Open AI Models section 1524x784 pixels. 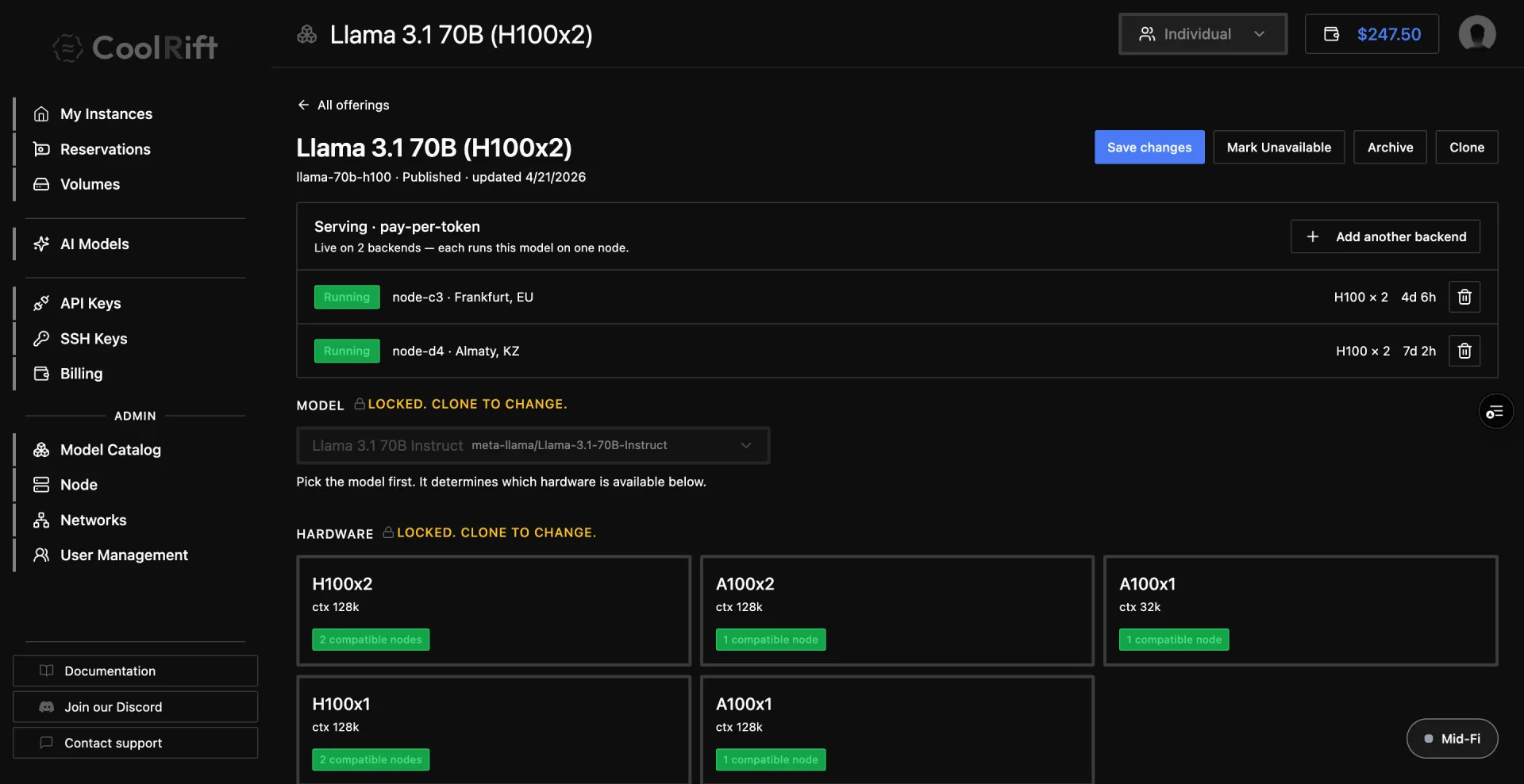[94, 244]
